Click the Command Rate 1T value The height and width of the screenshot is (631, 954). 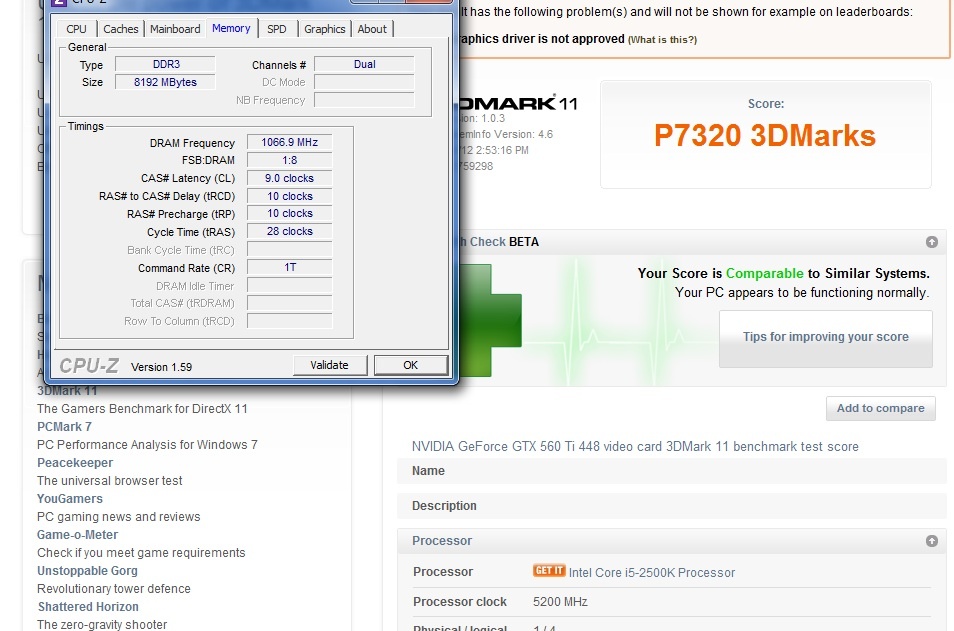pos(290,267)
